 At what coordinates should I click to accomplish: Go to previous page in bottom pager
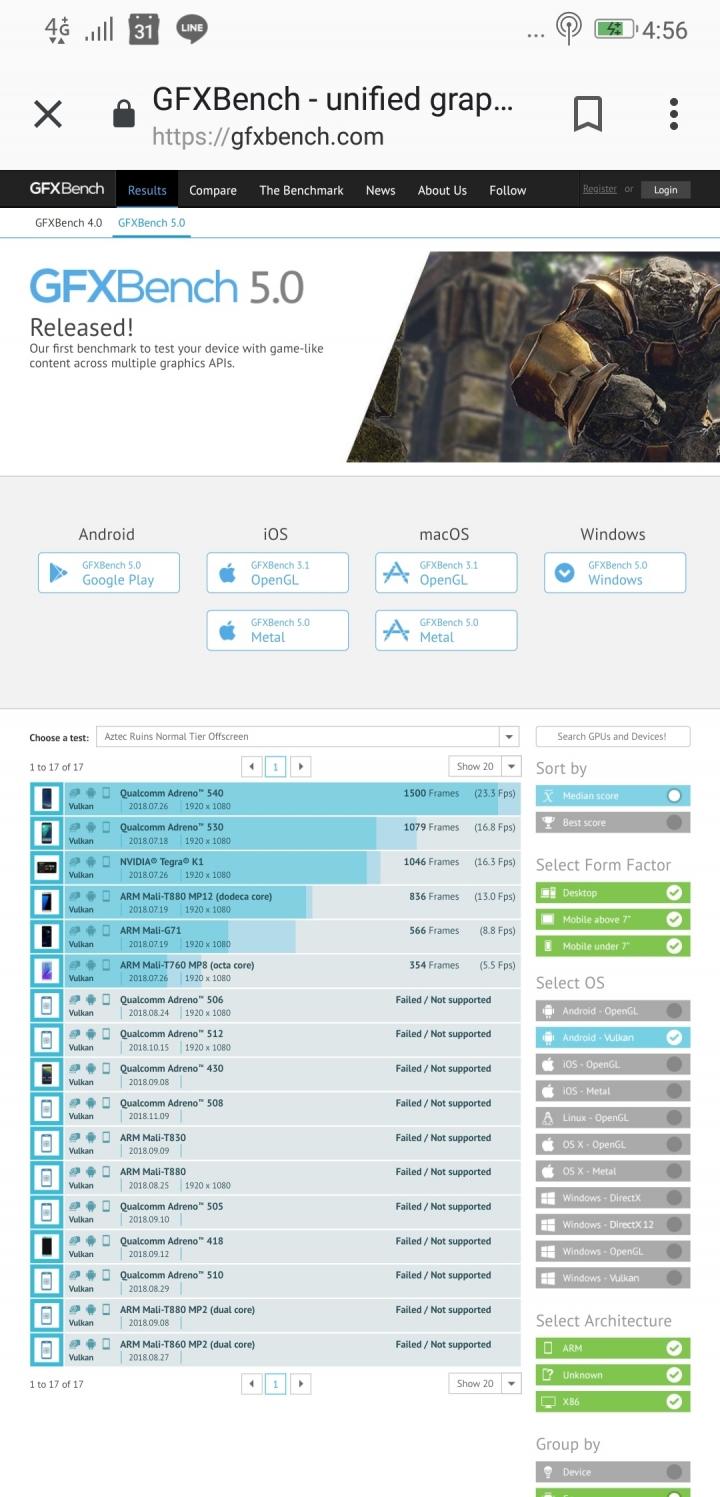252,1384
